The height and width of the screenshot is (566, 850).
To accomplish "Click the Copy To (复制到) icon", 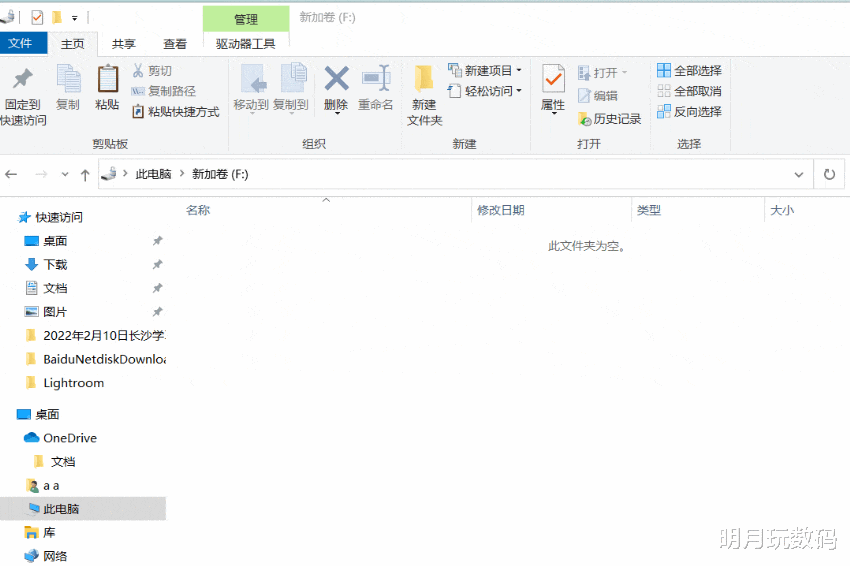I will coord(293,79).
